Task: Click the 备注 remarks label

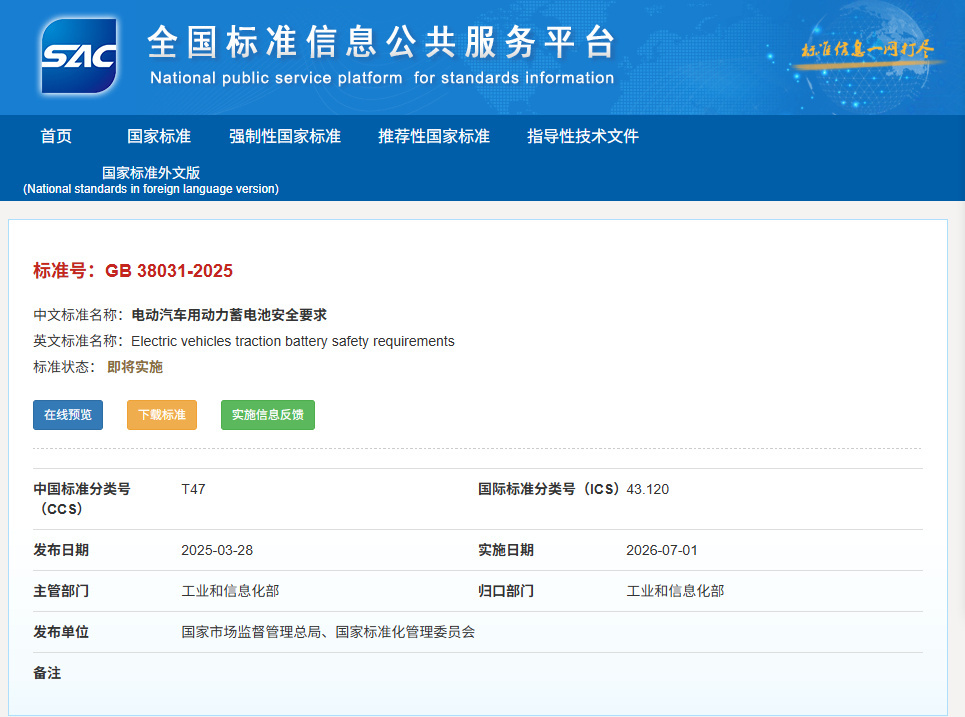Action: tap(47, 673)
